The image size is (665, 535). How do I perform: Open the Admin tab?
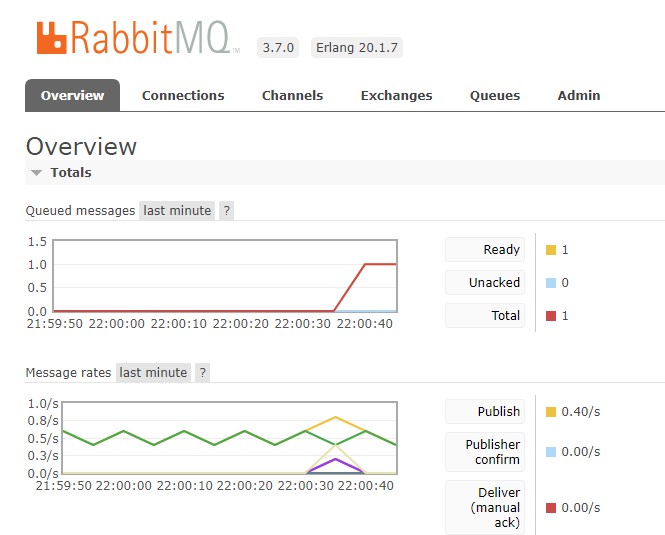pyautogui.click(x=579, y=95)
